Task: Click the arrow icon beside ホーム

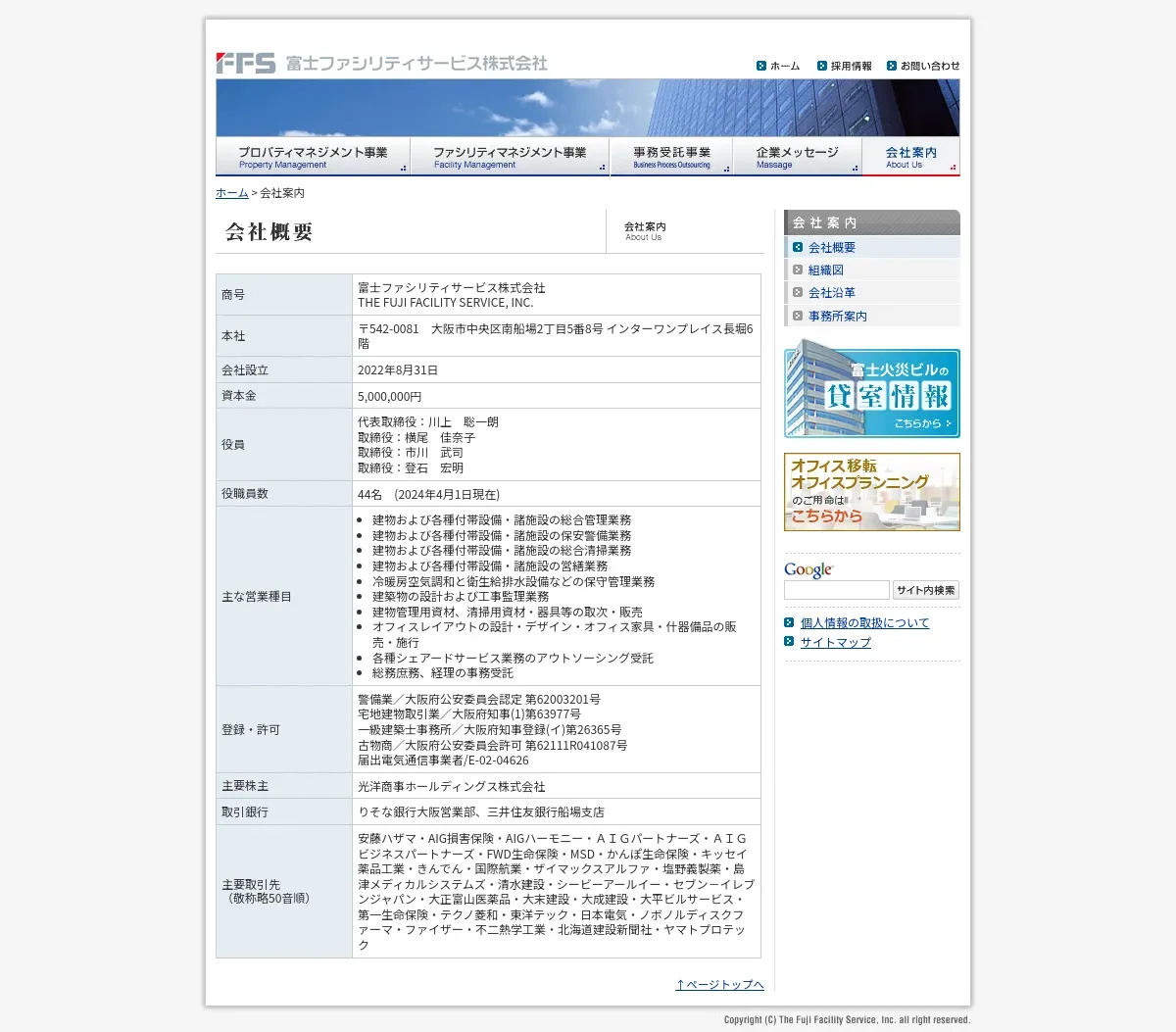Action: tap(761, 66)
